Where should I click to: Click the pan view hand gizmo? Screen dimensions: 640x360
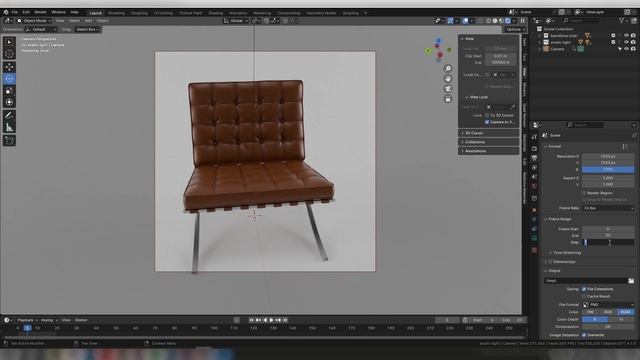[448, 79]
